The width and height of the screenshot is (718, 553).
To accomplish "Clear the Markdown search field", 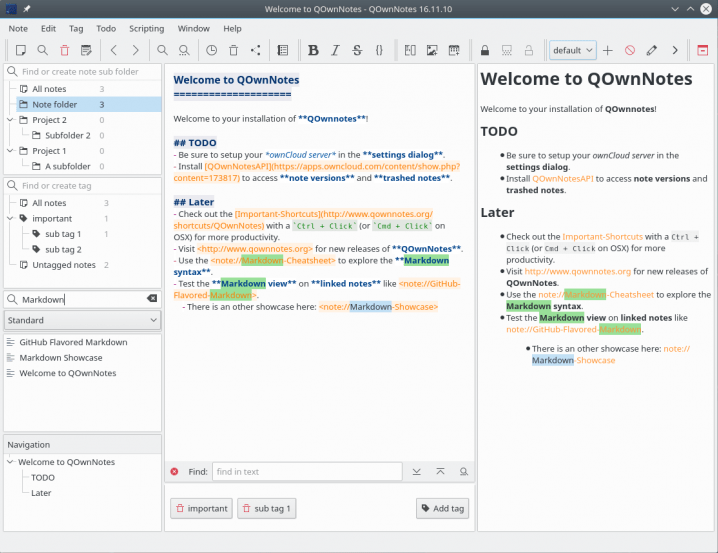I will [152, 298].
